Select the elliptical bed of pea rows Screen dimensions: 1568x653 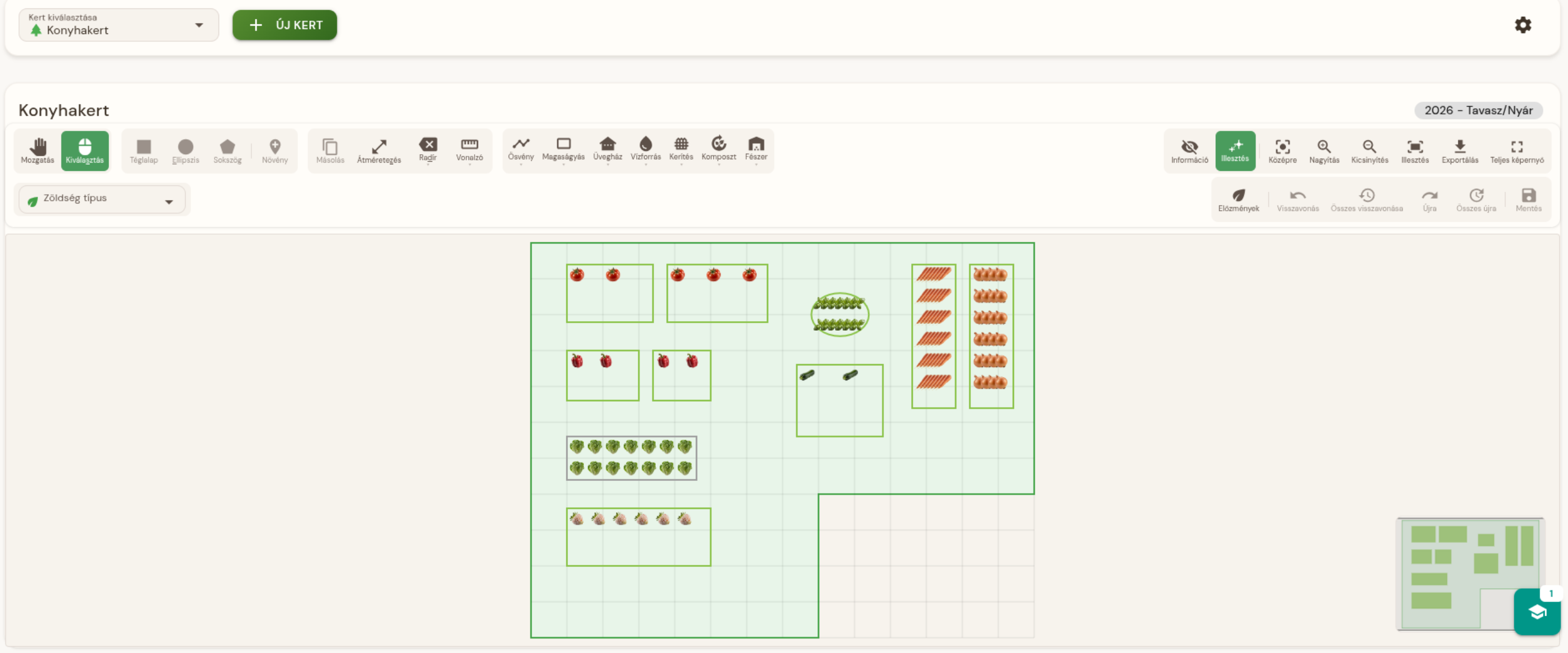click(840, 314)
